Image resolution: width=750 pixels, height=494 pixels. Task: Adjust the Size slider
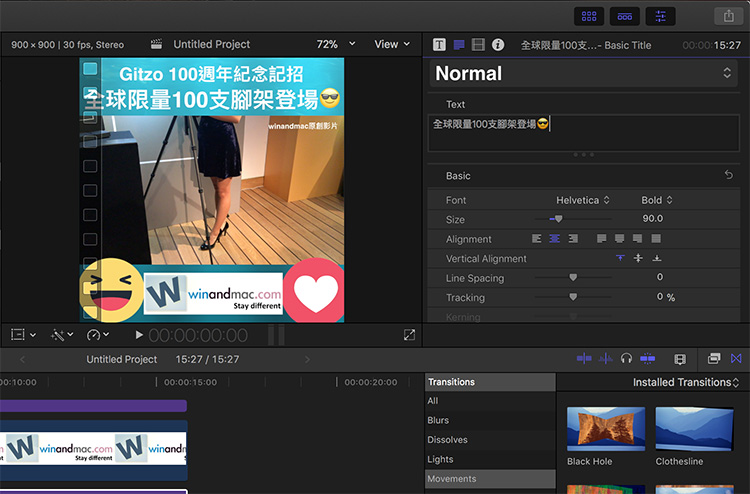point(558,219)
